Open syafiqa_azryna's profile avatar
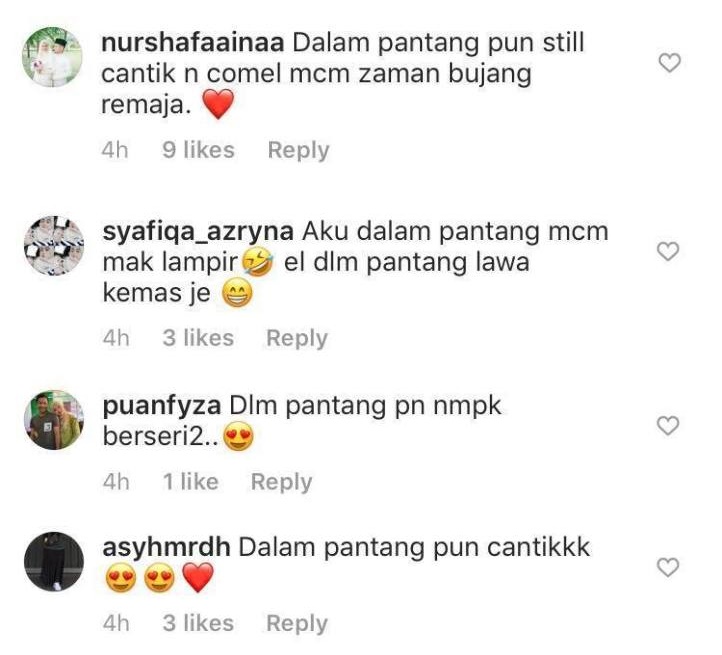 tap(54, 246)
